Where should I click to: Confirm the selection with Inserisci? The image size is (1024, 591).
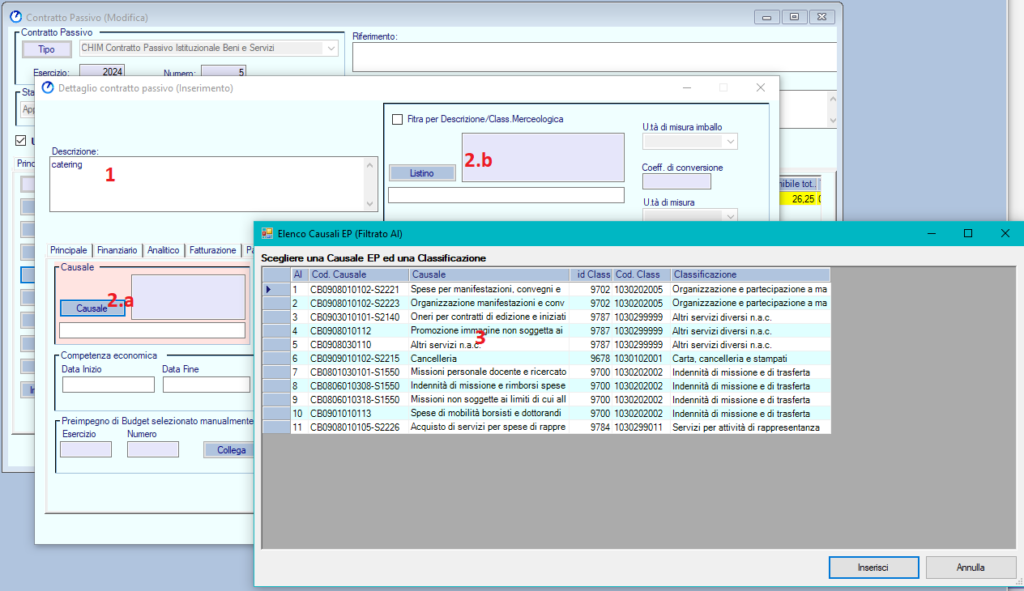point(873,567)
